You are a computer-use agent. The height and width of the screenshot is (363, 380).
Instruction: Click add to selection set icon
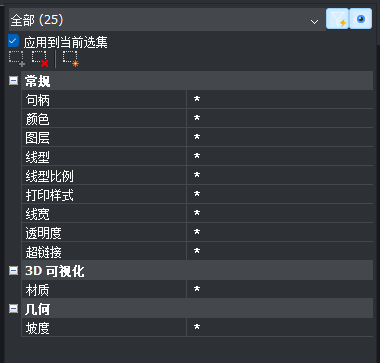click(16, 59)
